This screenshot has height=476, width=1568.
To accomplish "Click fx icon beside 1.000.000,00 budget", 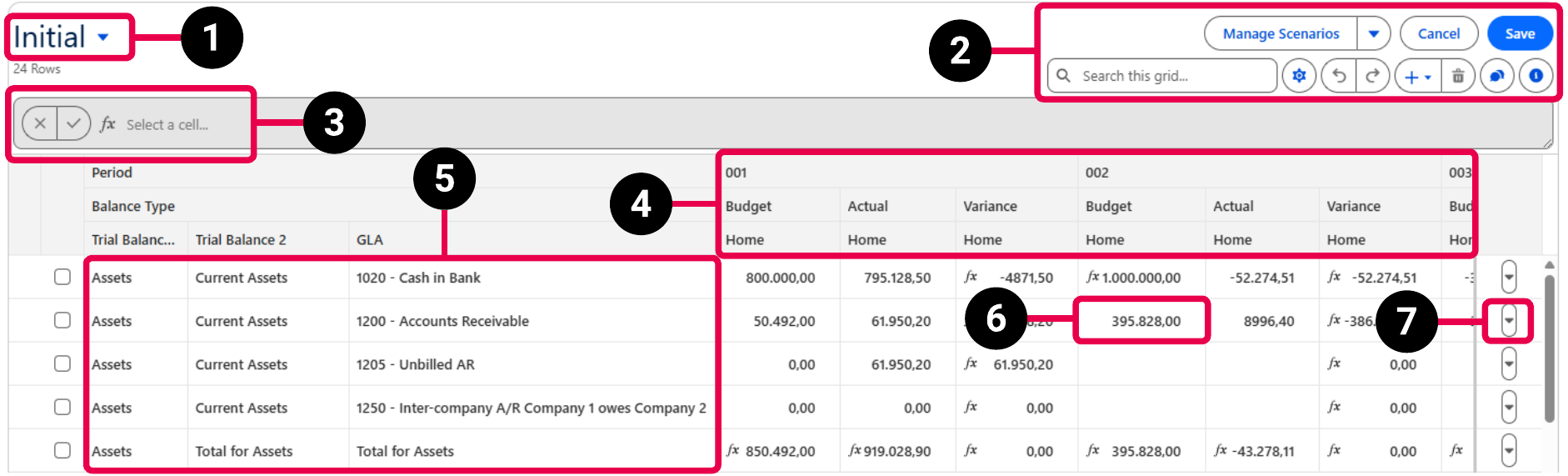I will click(1093, 277).
